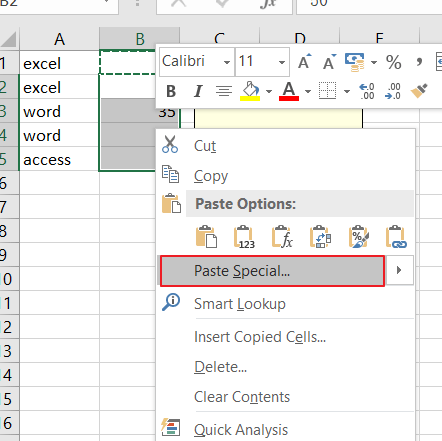Apply yellow fill color bucket

tap(250, 91)
